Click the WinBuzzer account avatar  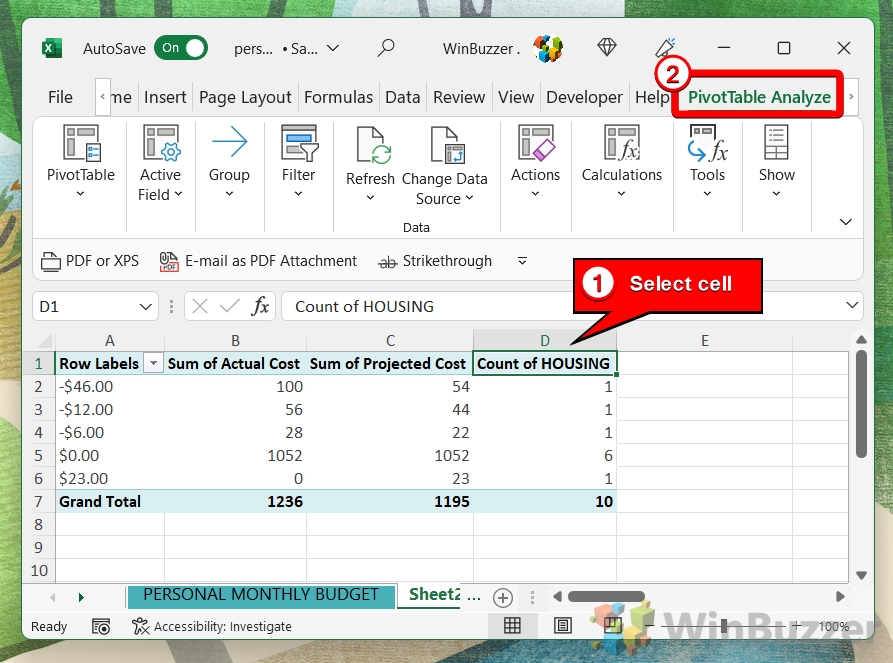tap(547, 48)
